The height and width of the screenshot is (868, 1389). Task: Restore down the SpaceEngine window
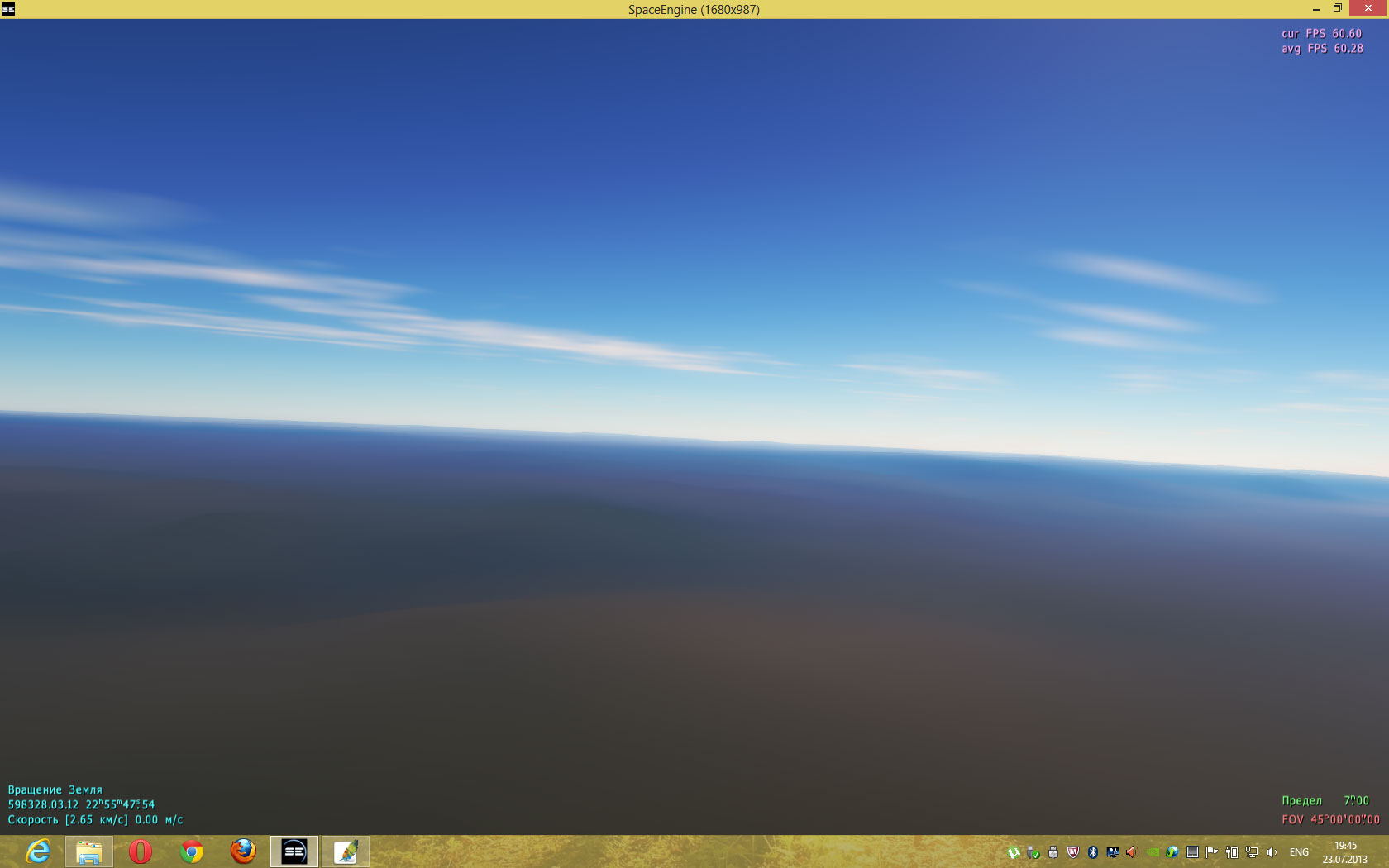click(x=1337, y=8)
